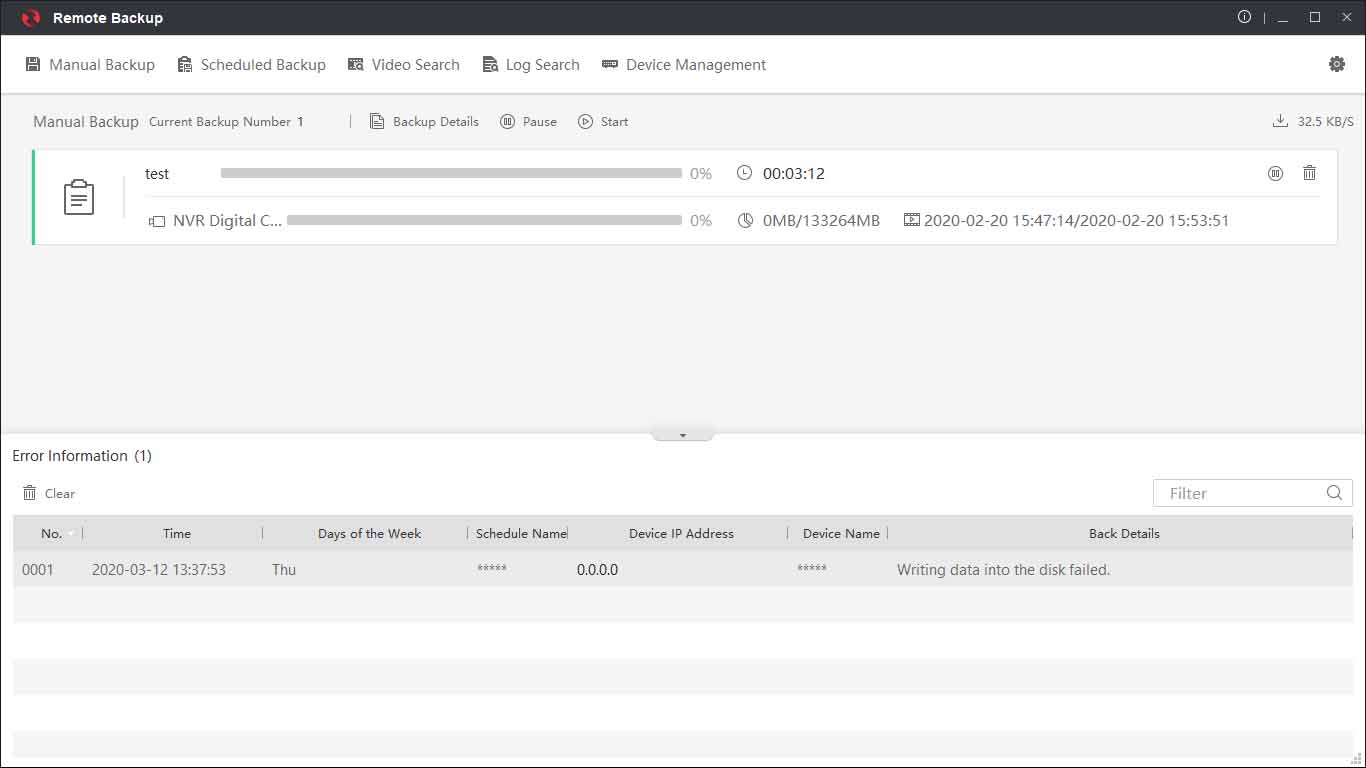Pause all backups from toolbar
The image size is (1366, 768).
(x=529, y=122)
